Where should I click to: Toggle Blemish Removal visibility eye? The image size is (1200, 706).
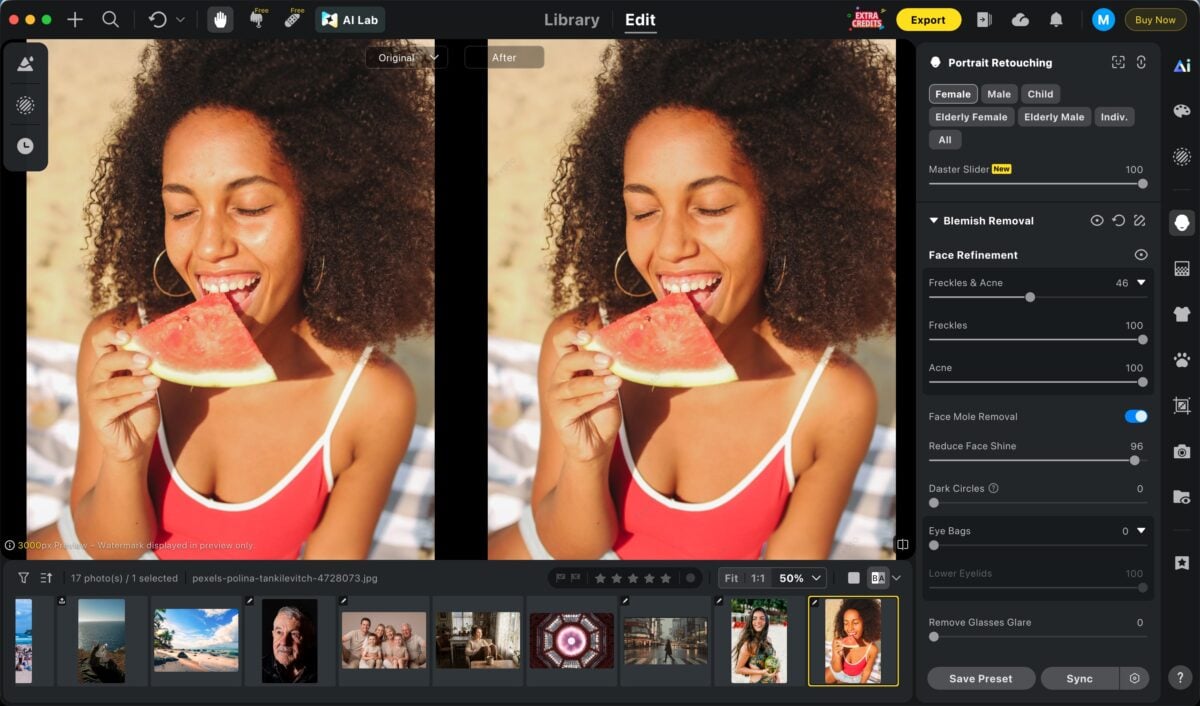point(1097,220)
